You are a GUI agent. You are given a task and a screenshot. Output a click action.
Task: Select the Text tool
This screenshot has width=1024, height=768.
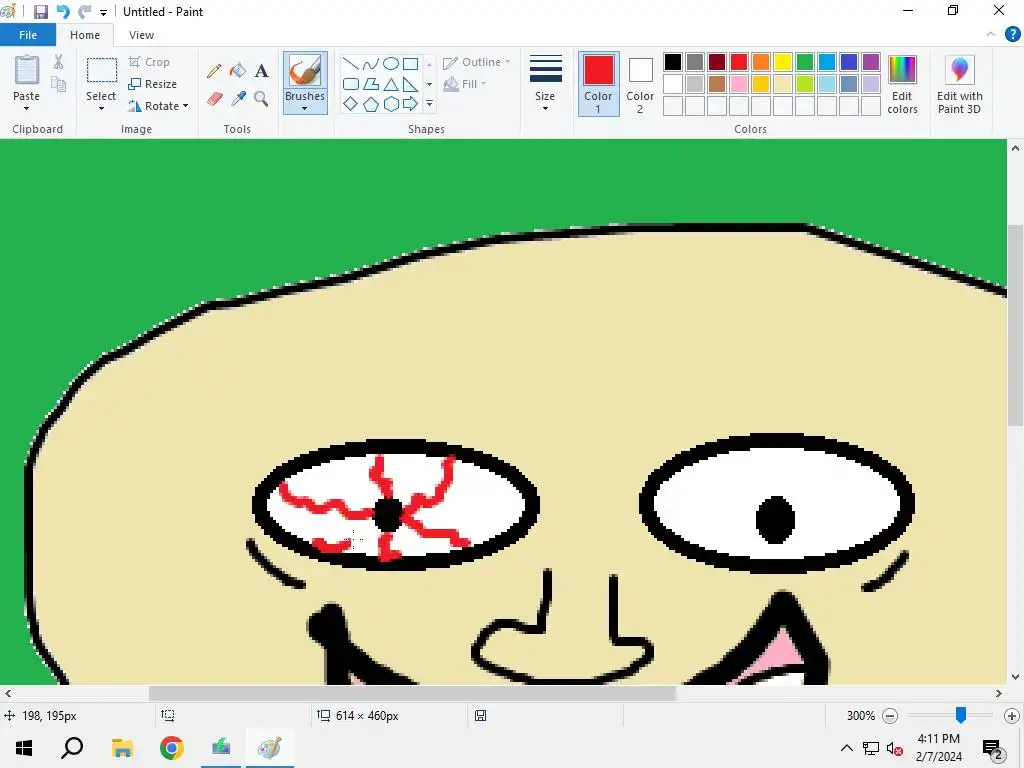[261, 71]
